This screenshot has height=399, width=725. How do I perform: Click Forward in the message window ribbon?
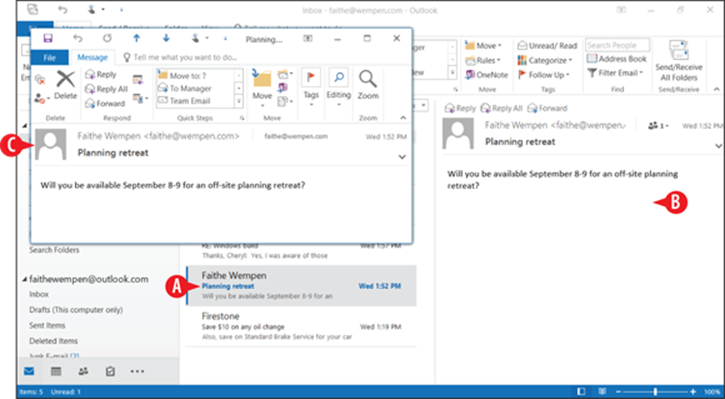click(x=105, y=103)
